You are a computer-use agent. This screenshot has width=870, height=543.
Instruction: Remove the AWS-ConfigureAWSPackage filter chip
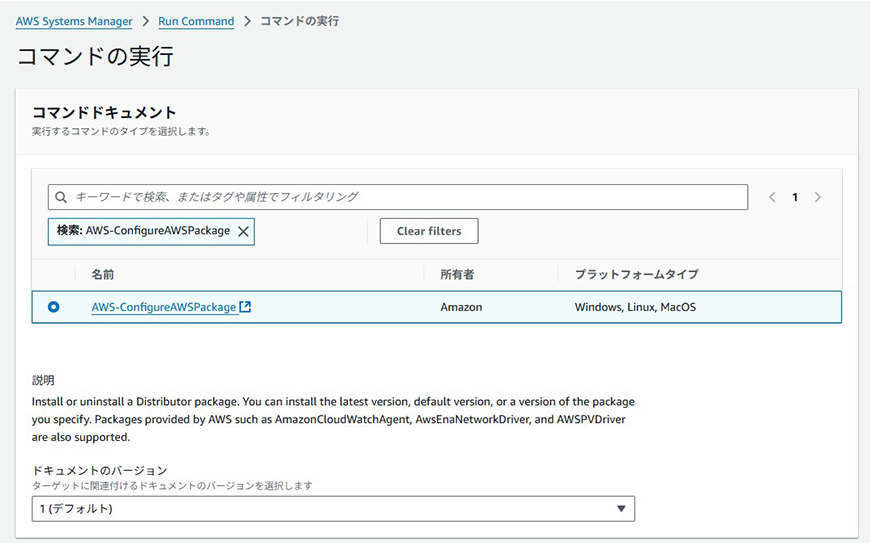click(243, 231)
